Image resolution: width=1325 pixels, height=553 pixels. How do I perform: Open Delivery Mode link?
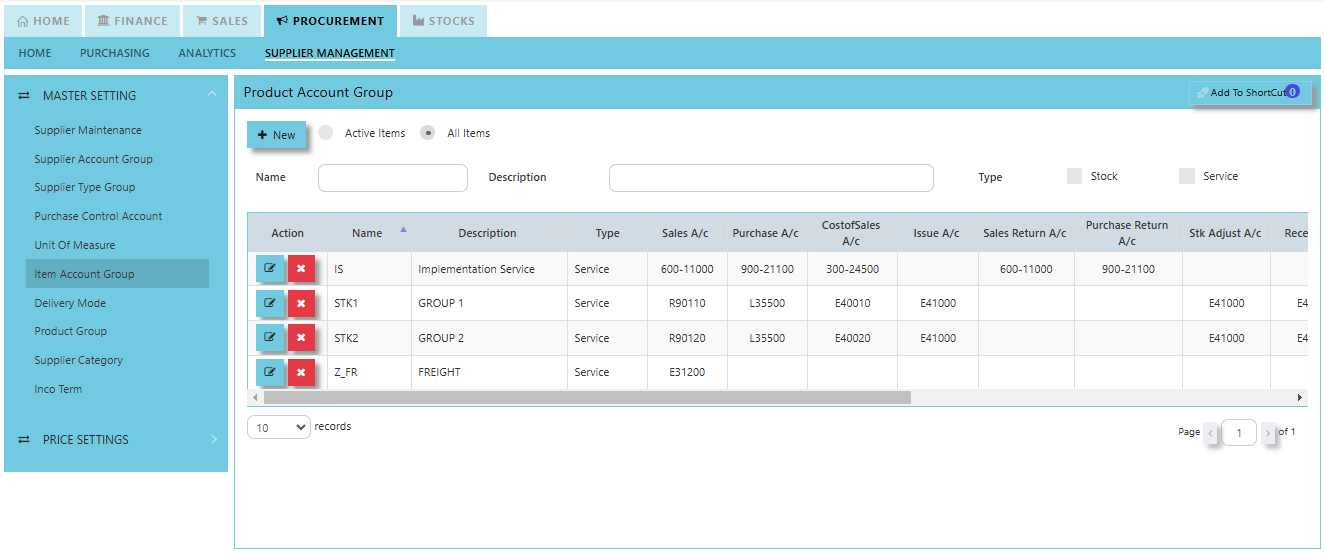tap(70, 303)
